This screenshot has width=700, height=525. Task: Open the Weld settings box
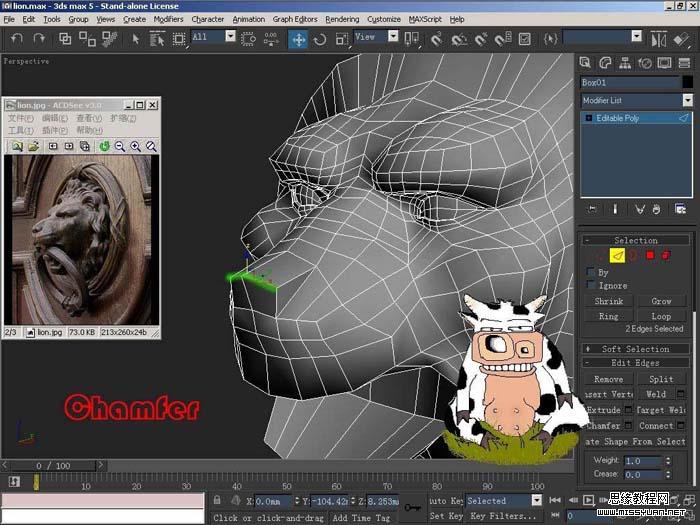click(x=680, y=394)
